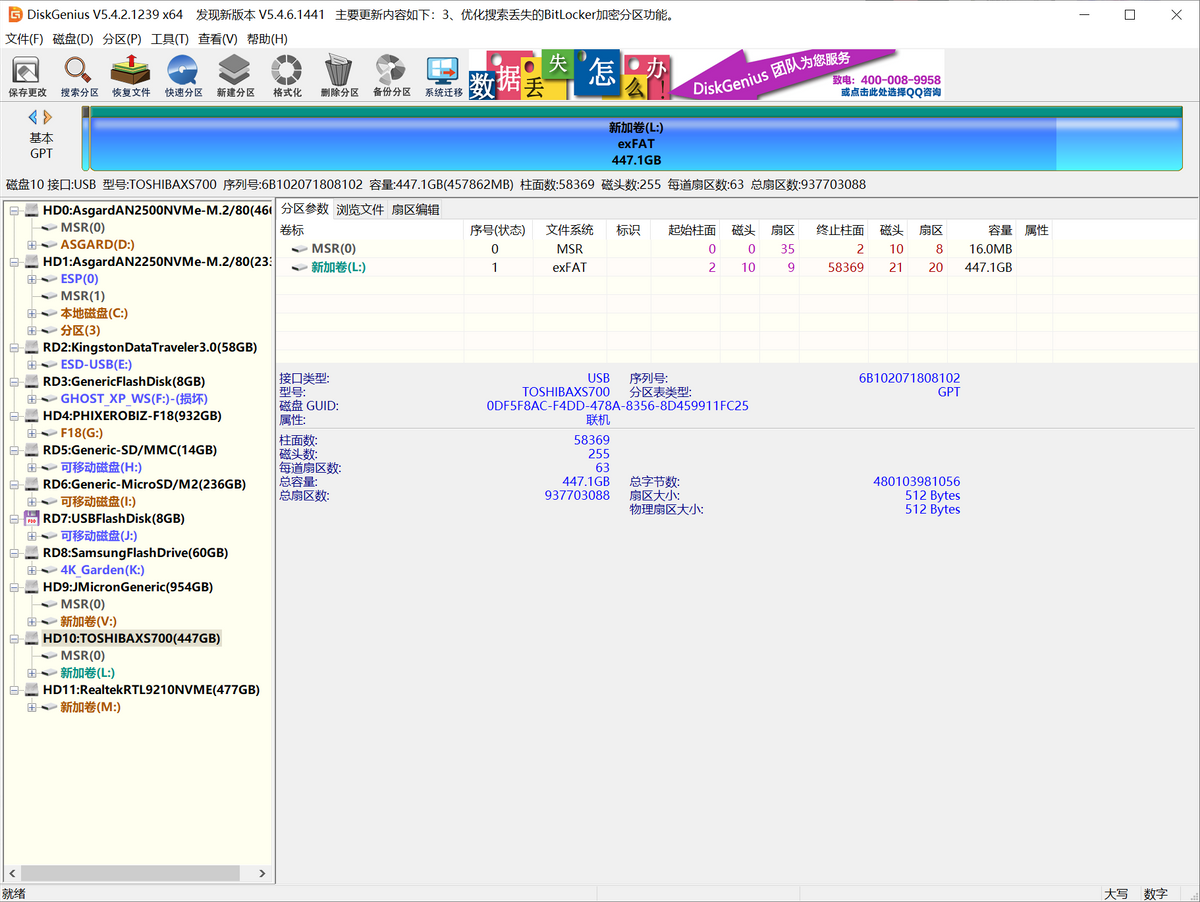This screenshot has height=902, width=1200.
Task: Click the Recover Files (恢复文件) icon
Action: pos(131,77)
